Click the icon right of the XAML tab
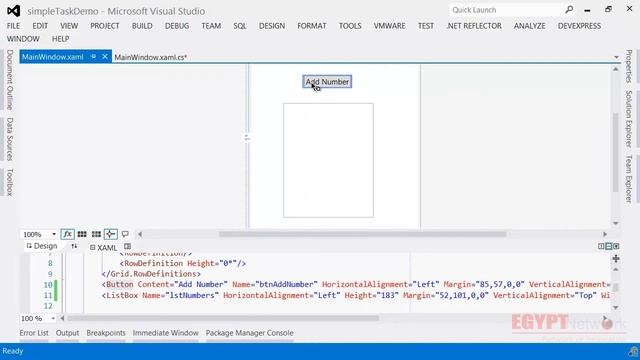Image resolution: width=640 pixels, height=360 pixels. click(127, 247)
